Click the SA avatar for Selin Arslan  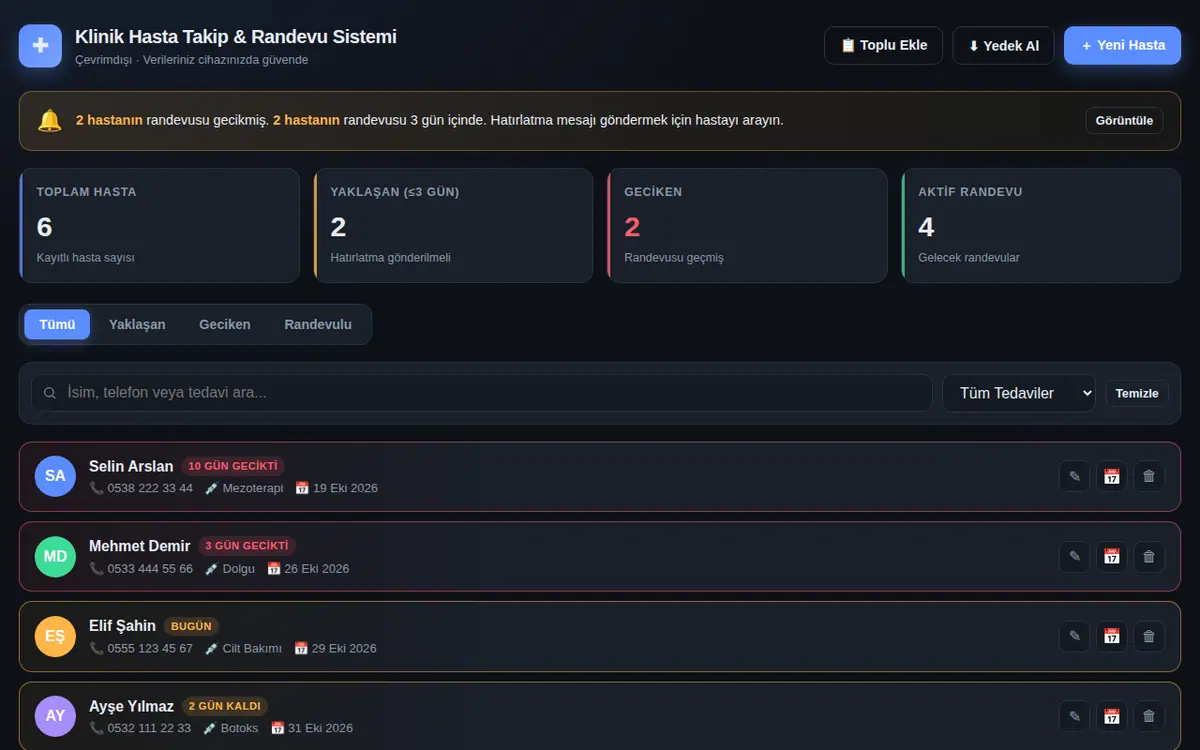pyautogui.click(x=55, y=476)
